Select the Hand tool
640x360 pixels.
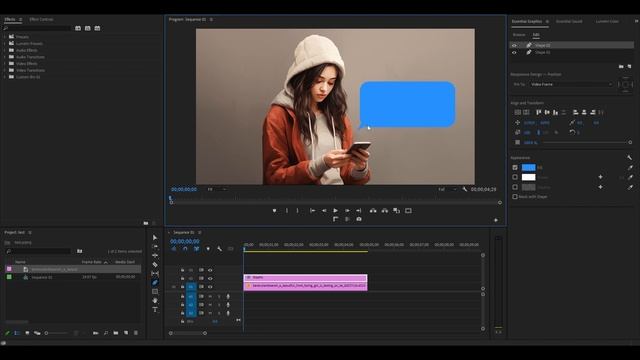155,300
